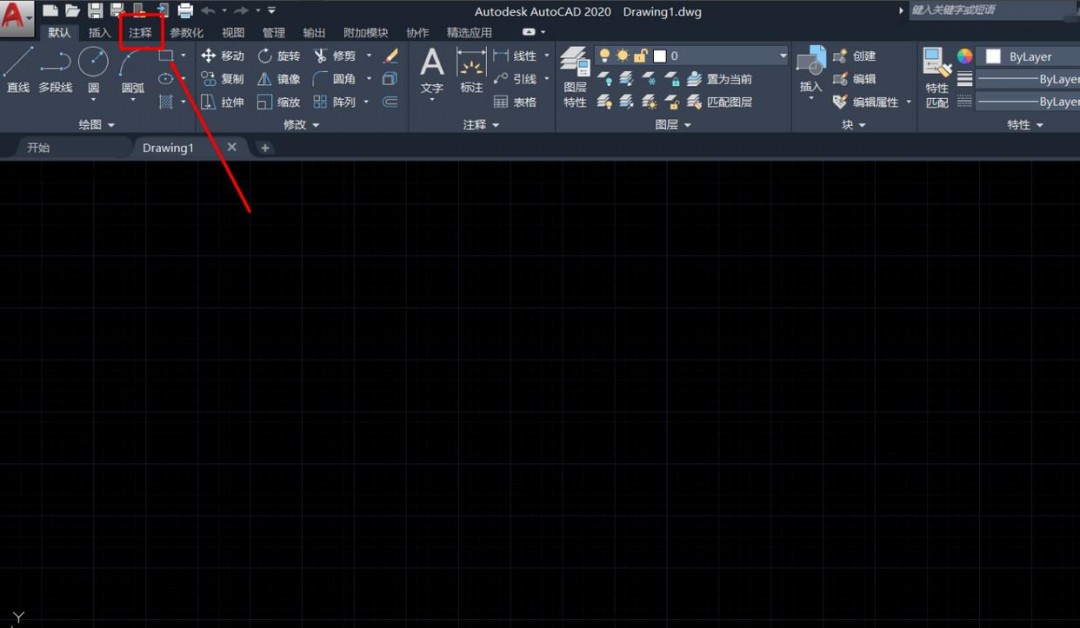The width and height of the screenshot is (1080, 628).
Task: Switch to the Parametric (参数化) ribbon tab
Action: (x=185, y=31)
